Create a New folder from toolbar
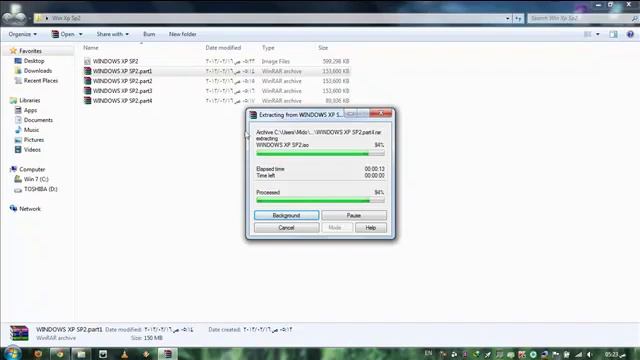 point(182,34)
